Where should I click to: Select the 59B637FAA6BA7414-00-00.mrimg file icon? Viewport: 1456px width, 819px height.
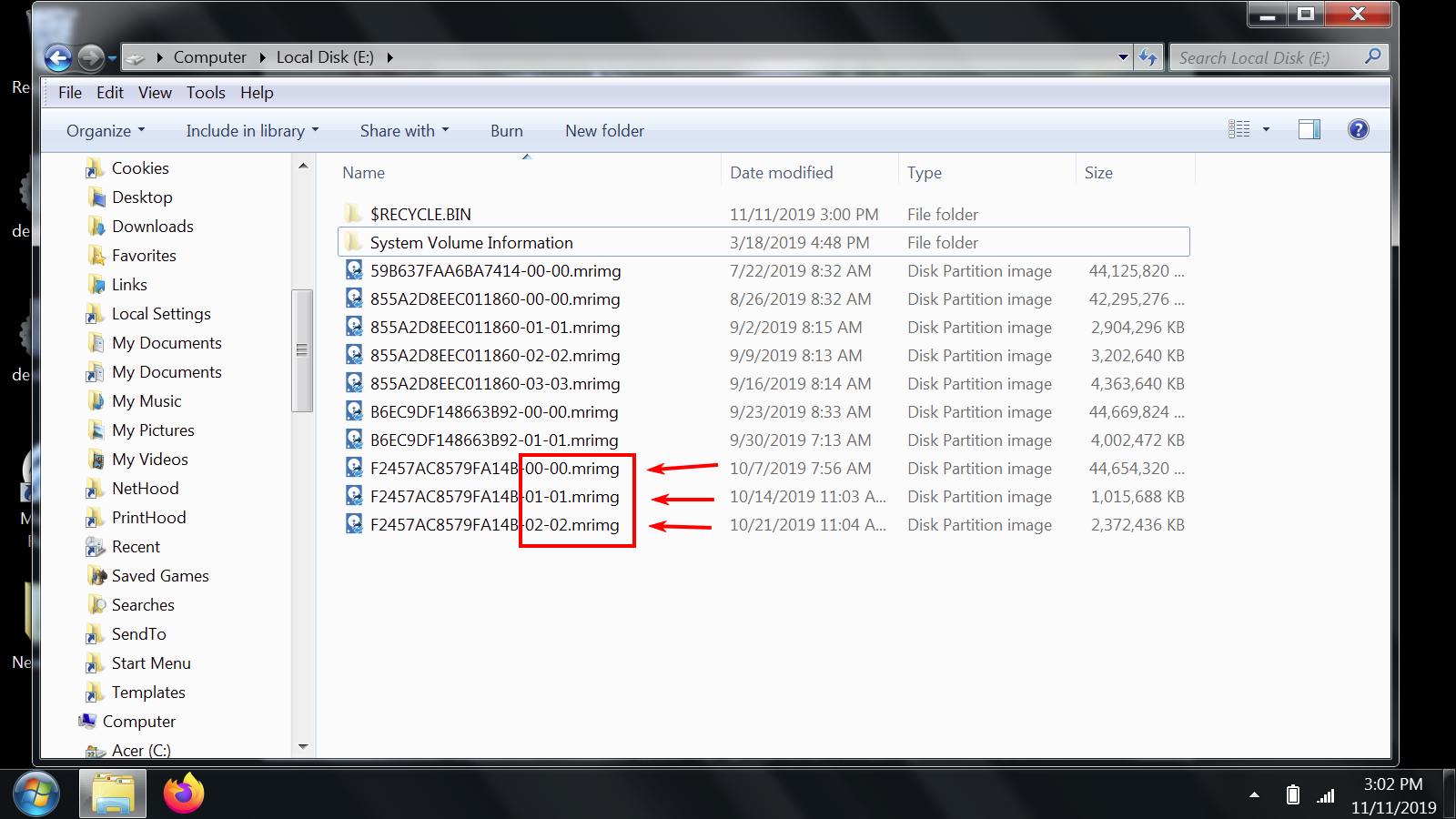(x=354, y=271)
